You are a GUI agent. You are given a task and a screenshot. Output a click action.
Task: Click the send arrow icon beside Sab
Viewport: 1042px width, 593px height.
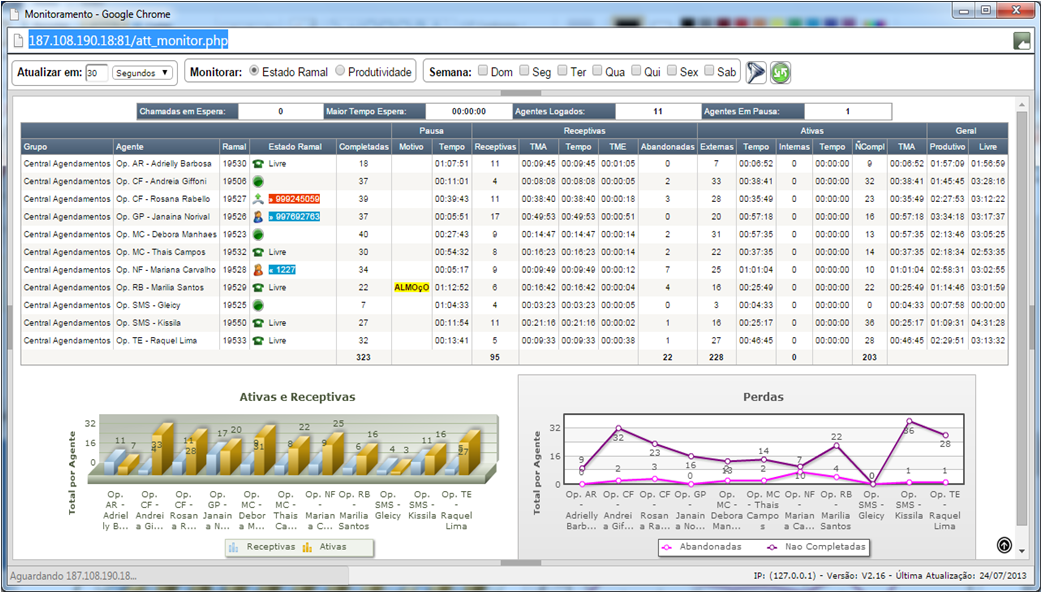tap(756, 72)
